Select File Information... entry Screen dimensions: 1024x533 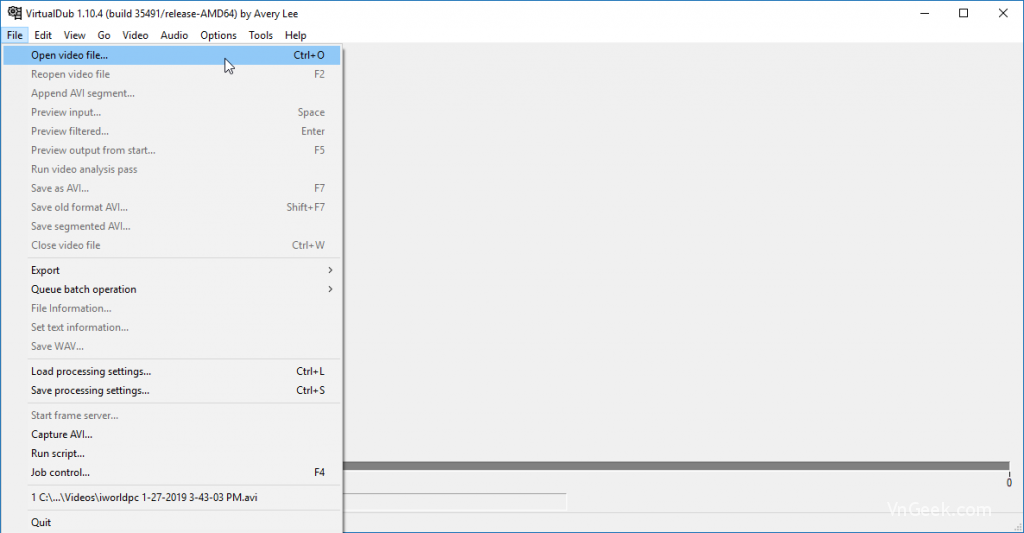[172, 308]
